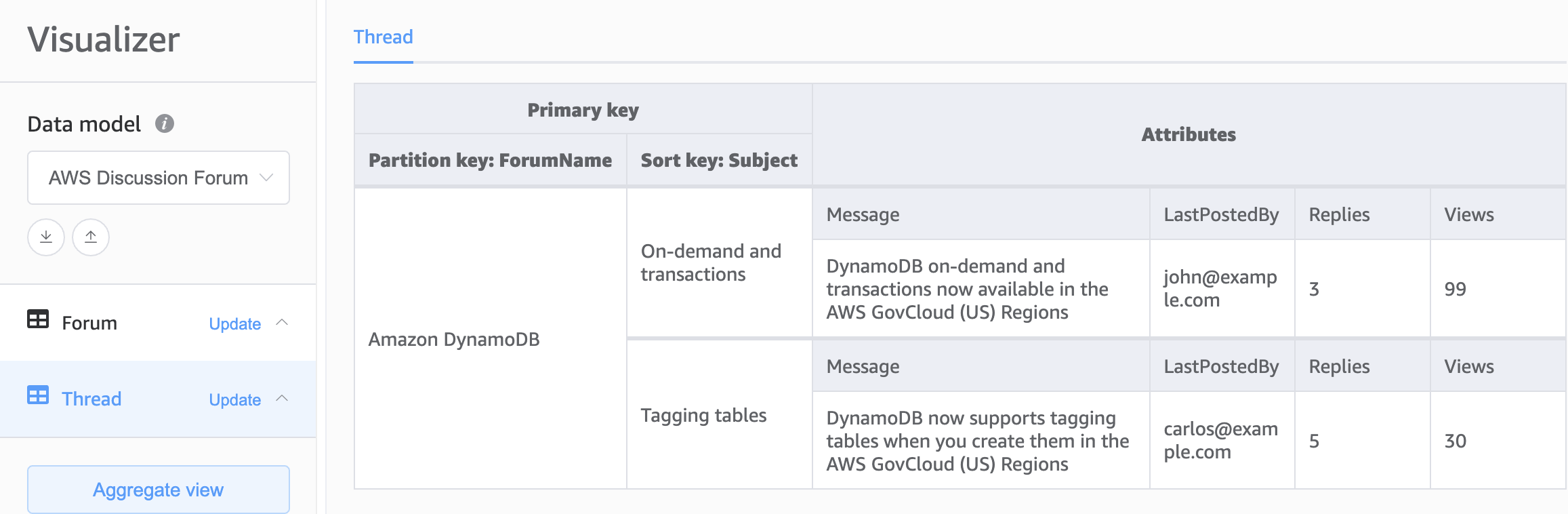Viewport: 1568px width, 514px height.
Task: Collapse the Thread table chevron
Action: 283,399
